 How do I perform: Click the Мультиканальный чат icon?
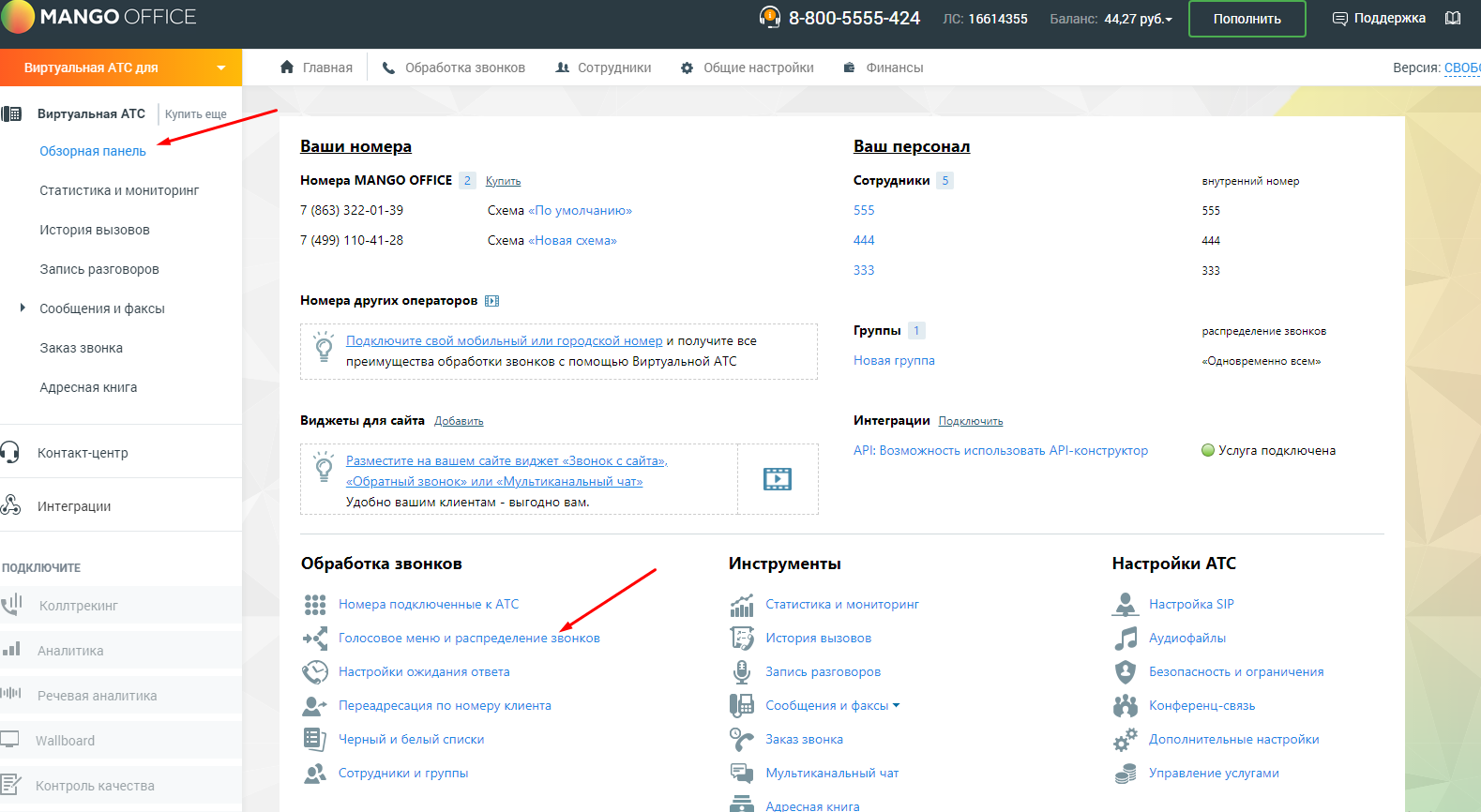click(742, 774)
